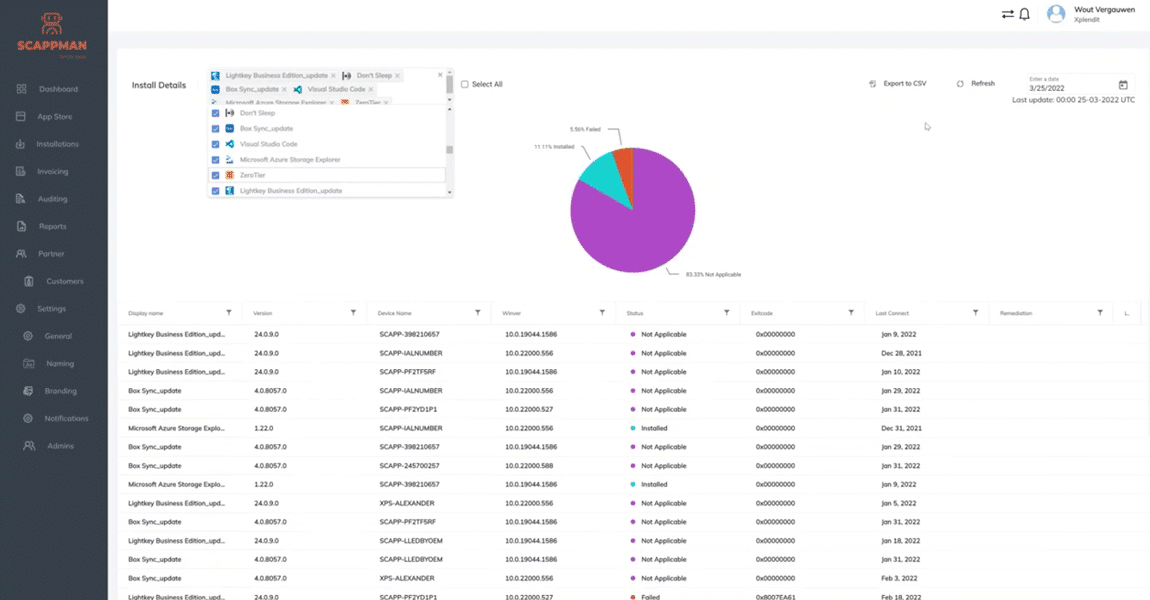Image resolution: width=1150 pixels, height=600 pixels.
Task: Filter the Device Name column
Action: [x=477, y=312]
